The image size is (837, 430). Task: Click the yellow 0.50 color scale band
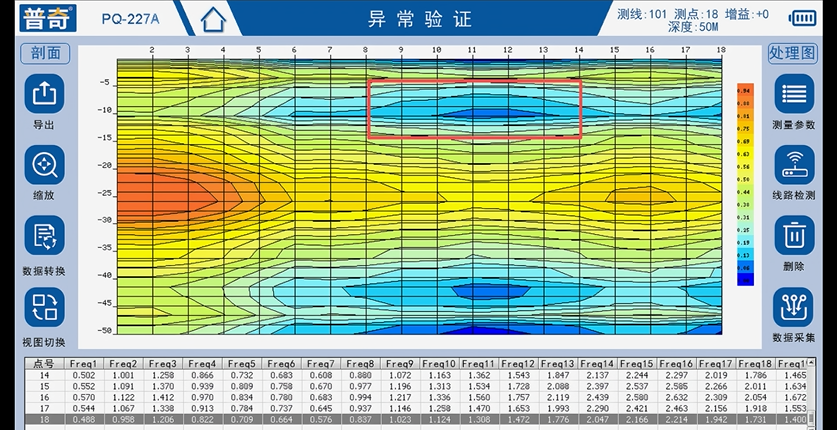click(745, 179)
